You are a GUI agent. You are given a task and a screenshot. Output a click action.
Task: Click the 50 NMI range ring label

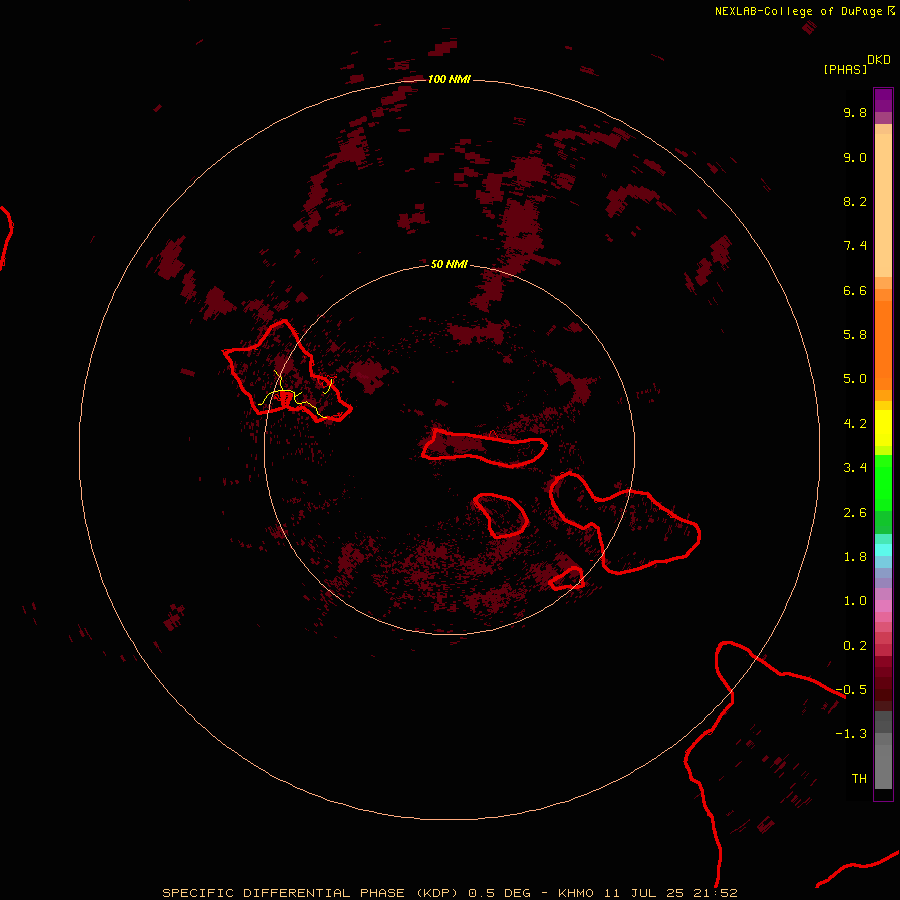point(449,264)
